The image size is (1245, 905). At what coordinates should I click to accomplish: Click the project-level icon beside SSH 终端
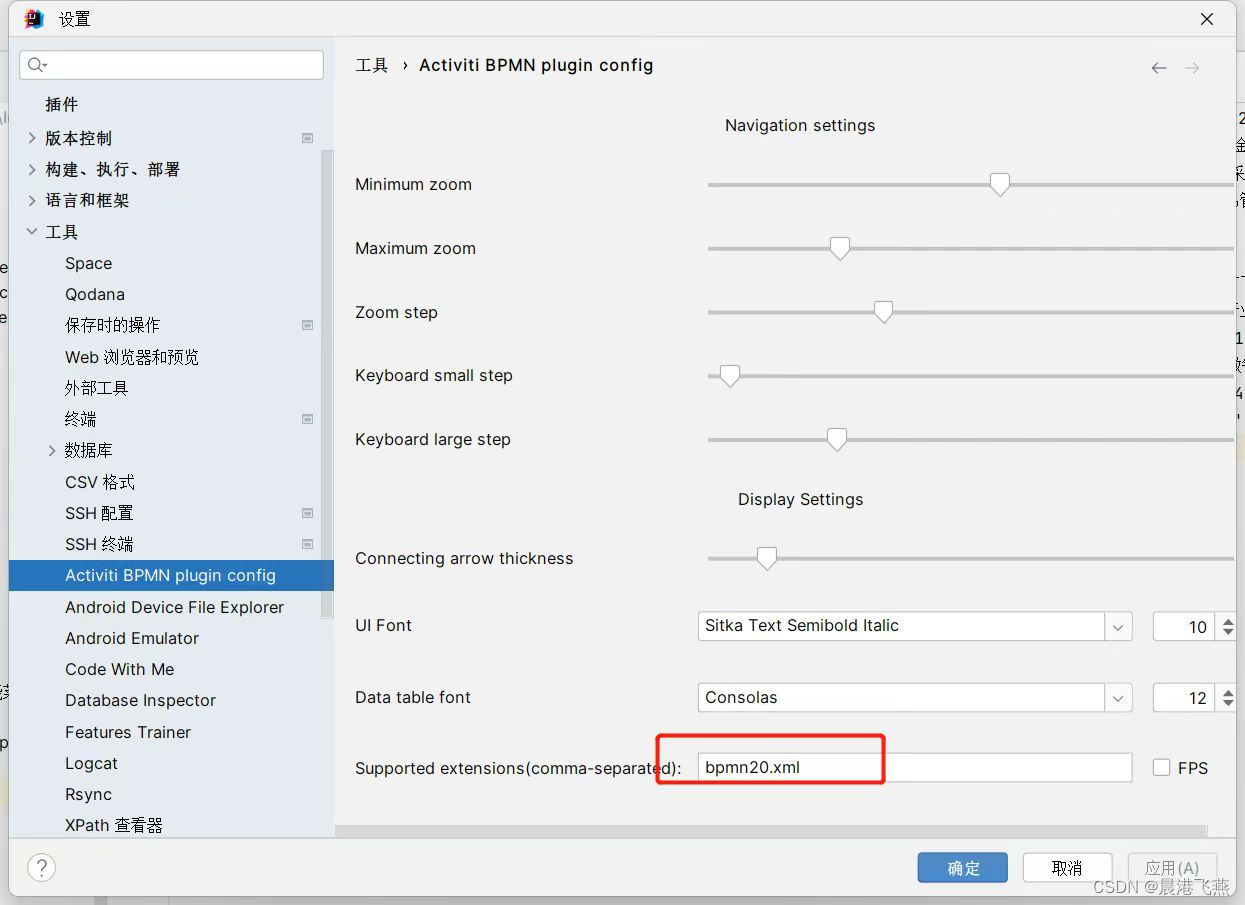pyautogui.click(x=308, y=544)
